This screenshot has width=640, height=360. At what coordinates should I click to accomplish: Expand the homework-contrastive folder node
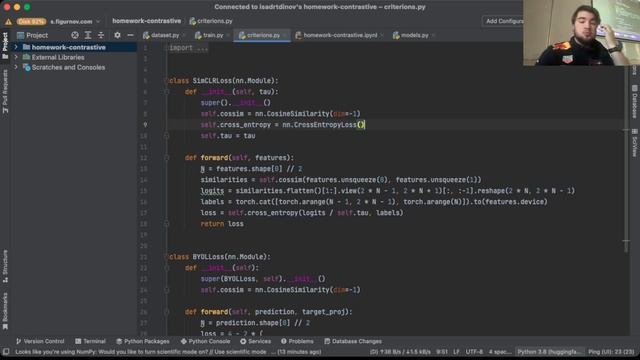pyautogui.click(x=16, y=47)
